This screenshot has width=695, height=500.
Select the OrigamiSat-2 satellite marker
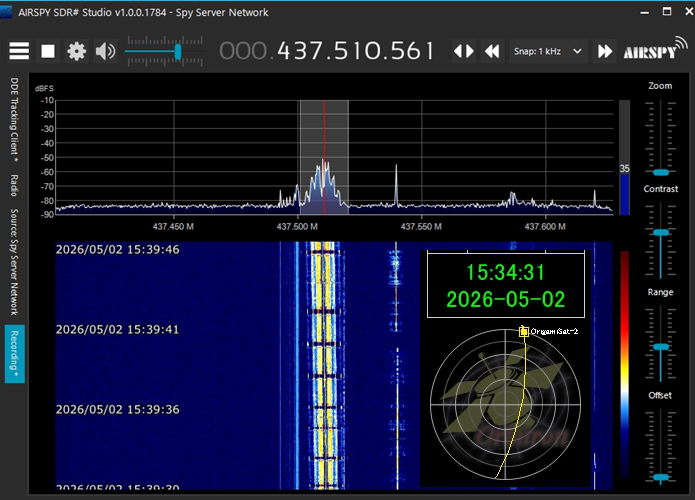coord(524,332)
